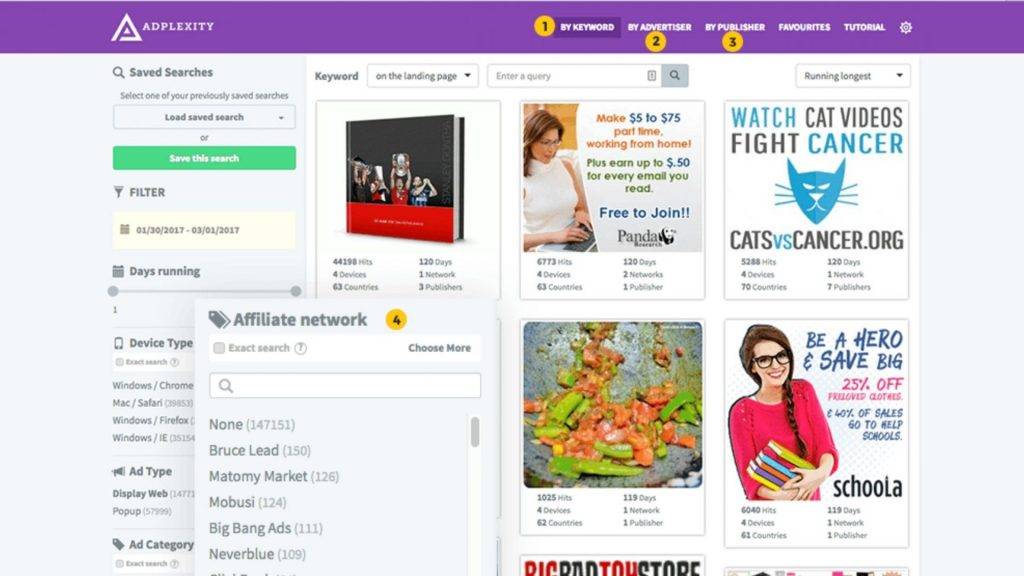This screenshot has width=1024, height=576.
Task: Click the Ad Type megaphone icon
Action: [118, 471]
